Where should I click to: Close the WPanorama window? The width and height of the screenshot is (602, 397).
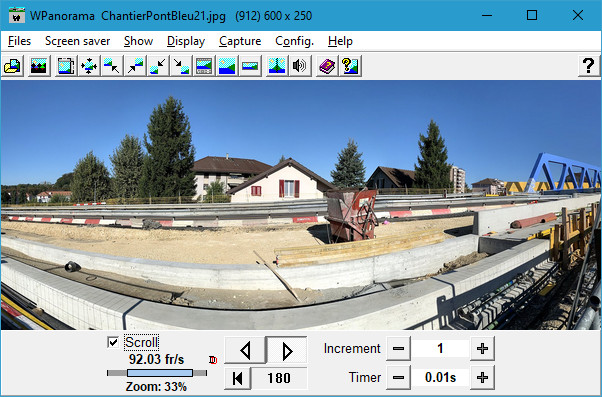(578, 15)
